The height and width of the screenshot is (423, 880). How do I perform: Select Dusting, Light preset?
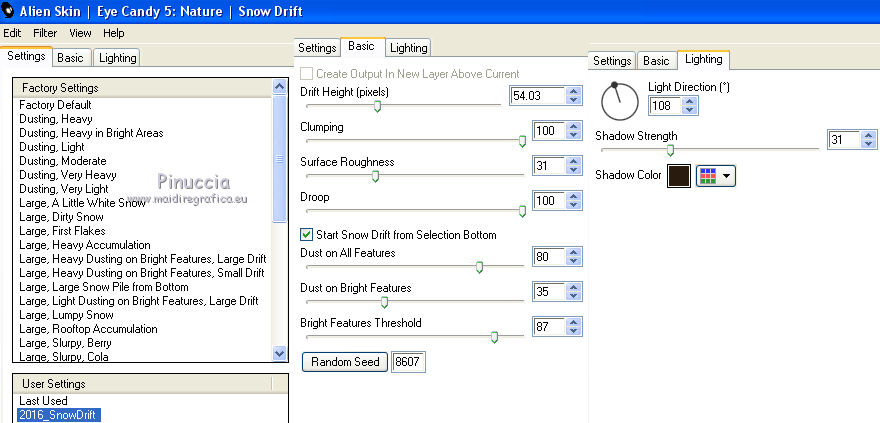tap(52, 147)
